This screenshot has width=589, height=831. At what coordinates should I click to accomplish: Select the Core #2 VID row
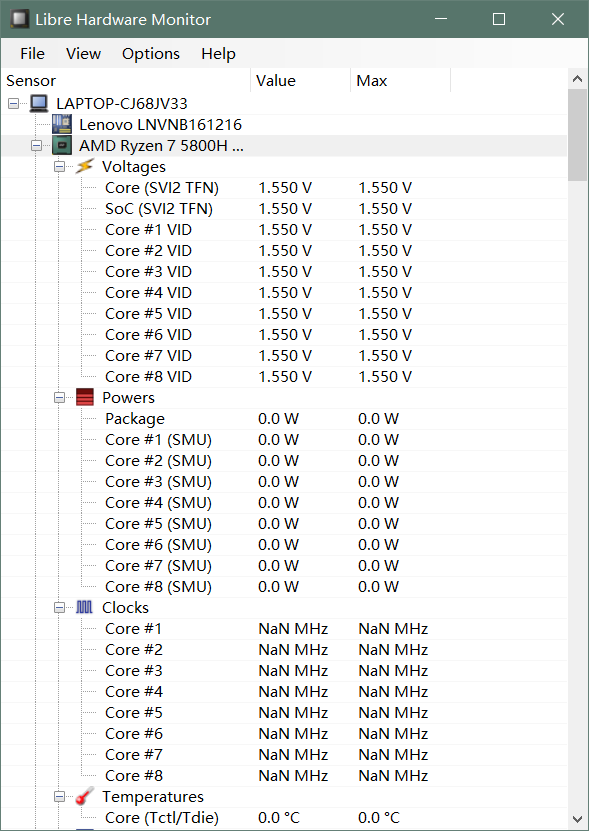point(284,251)
